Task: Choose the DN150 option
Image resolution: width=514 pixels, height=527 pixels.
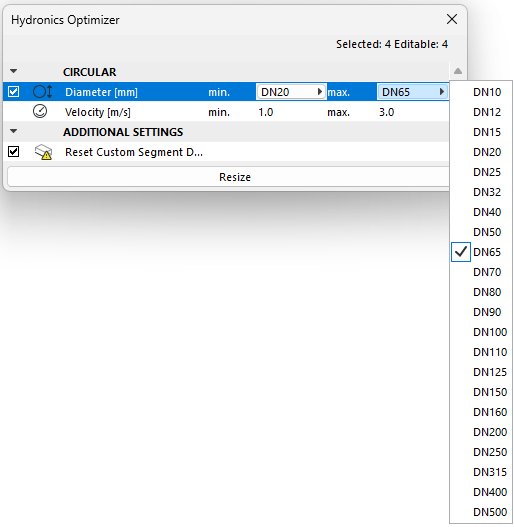Action: point(481,392)
